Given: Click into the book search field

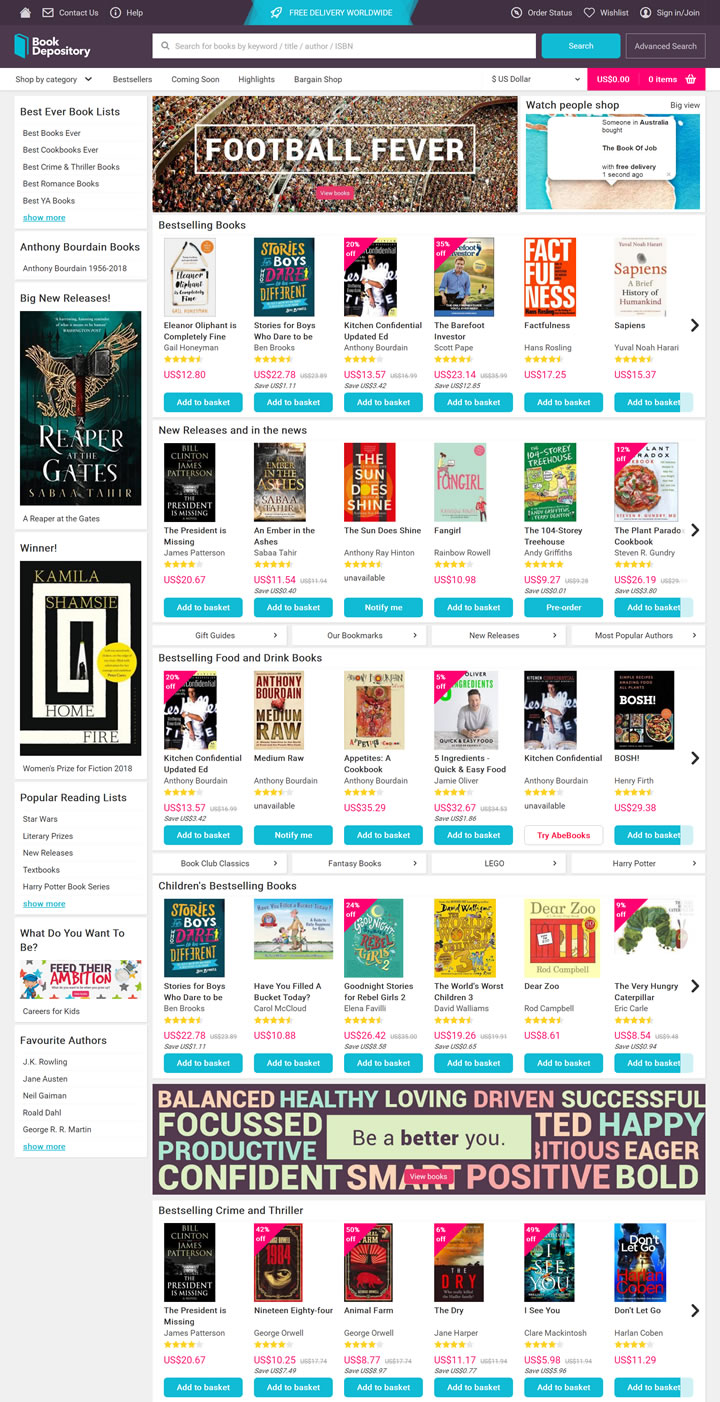Looking at the screenshot, I should tap(346, 46).
